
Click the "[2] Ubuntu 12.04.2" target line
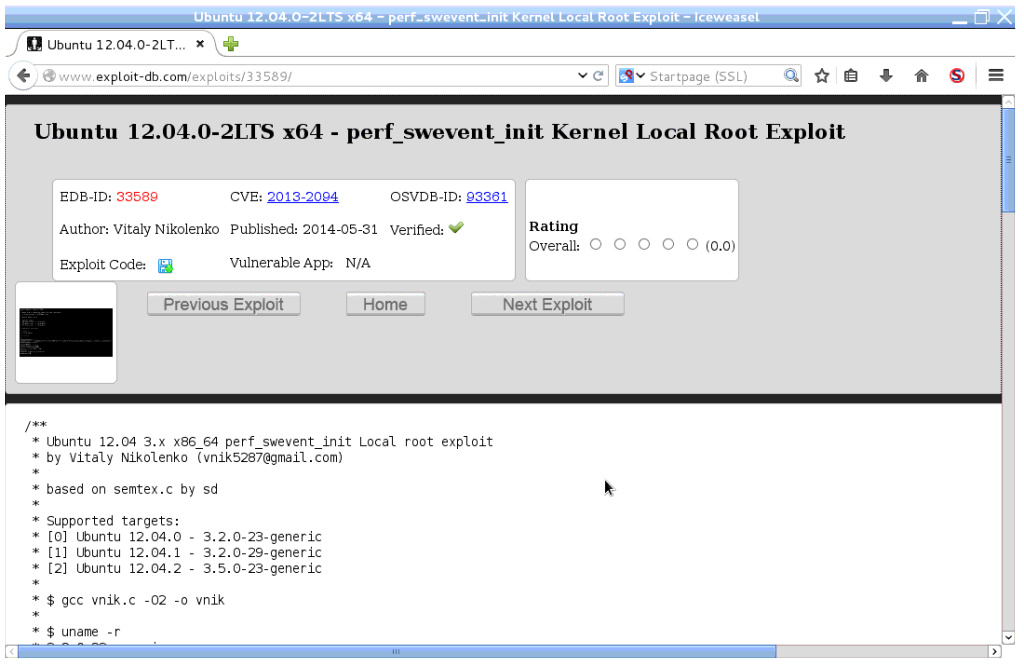(x=177, y=568)
